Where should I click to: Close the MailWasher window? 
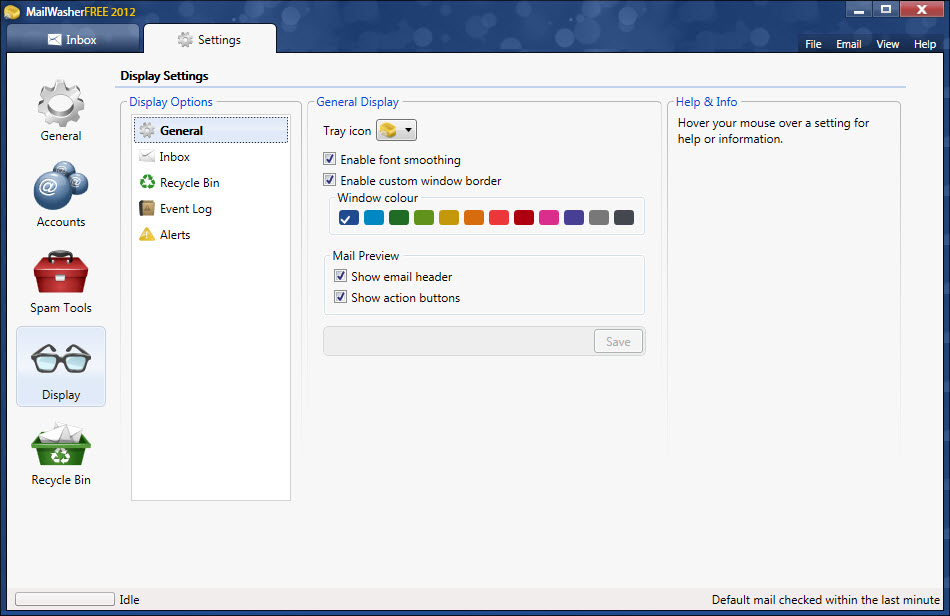(922, 10)
